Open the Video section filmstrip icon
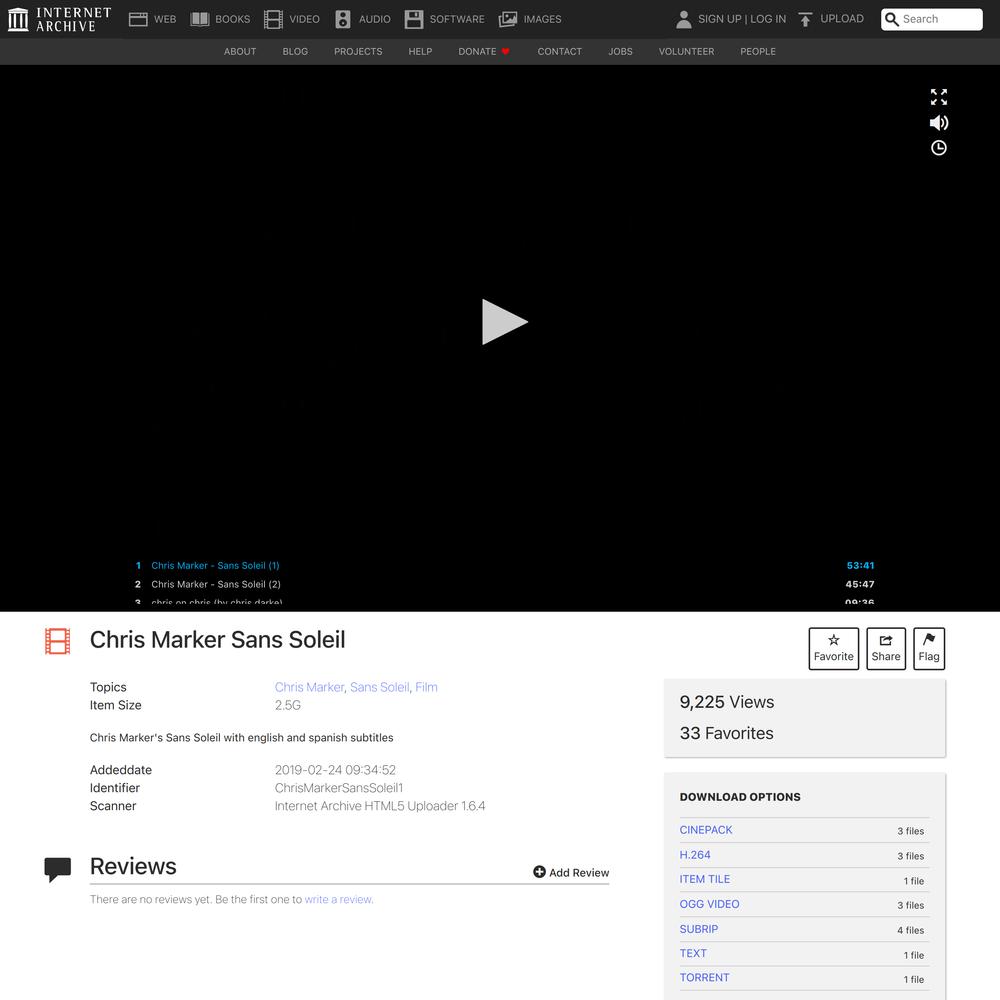Viewport: 1000px width, 1000px height. tap(273, 19)
